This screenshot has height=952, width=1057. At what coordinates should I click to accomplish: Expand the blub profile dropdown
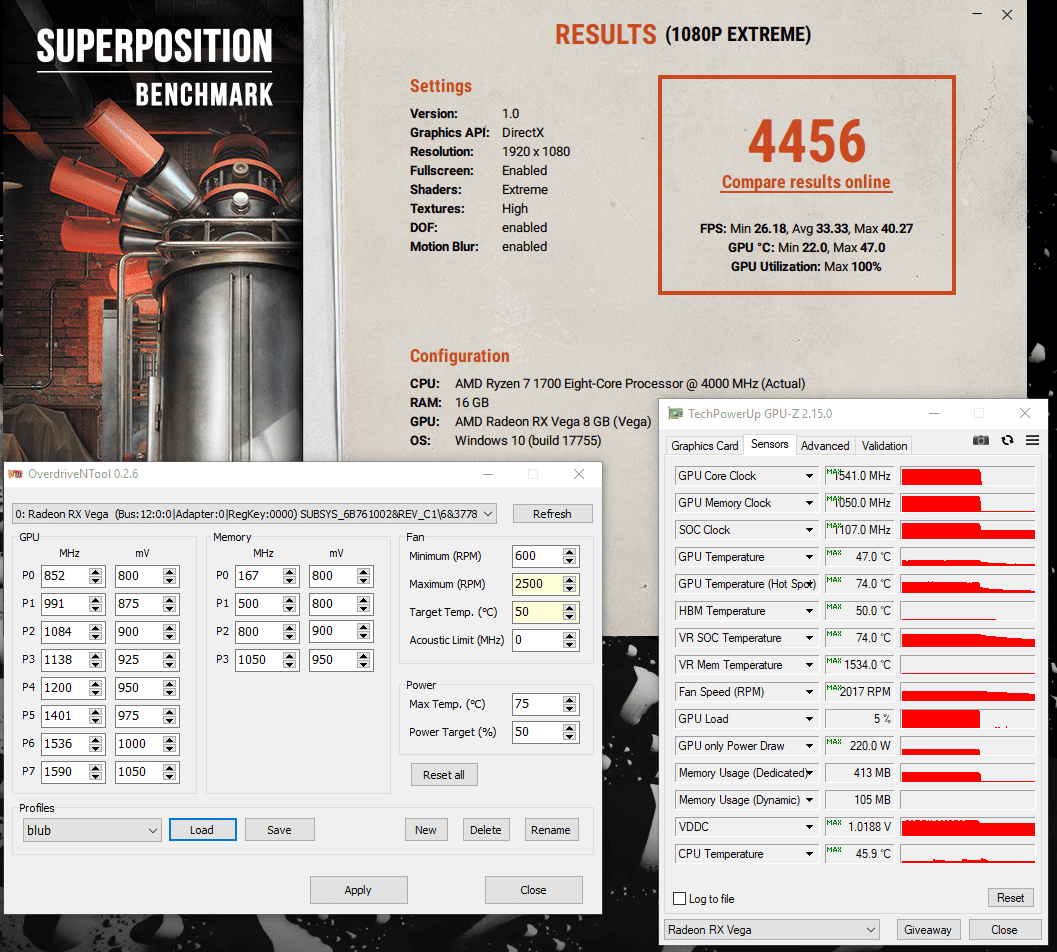pyautogui.click(x=92, y=830)
